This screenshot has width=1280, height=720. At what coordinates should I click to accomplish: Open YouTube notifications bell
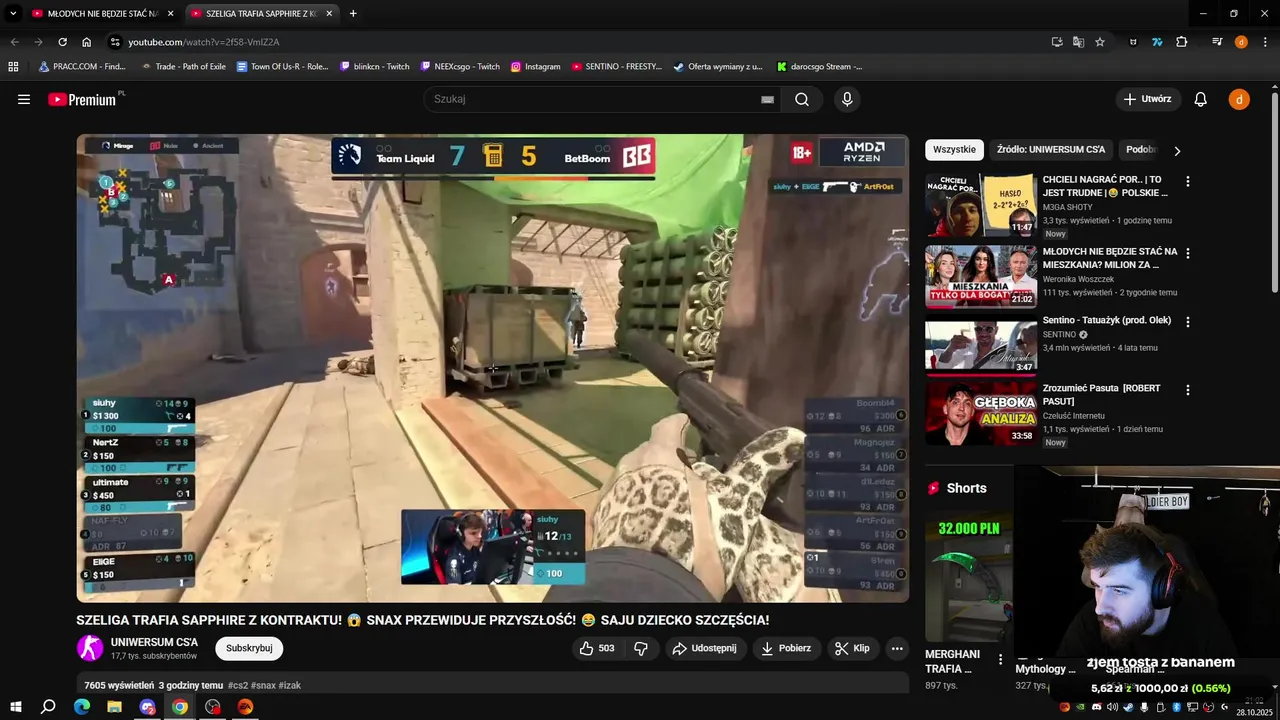pos(1201,99)
